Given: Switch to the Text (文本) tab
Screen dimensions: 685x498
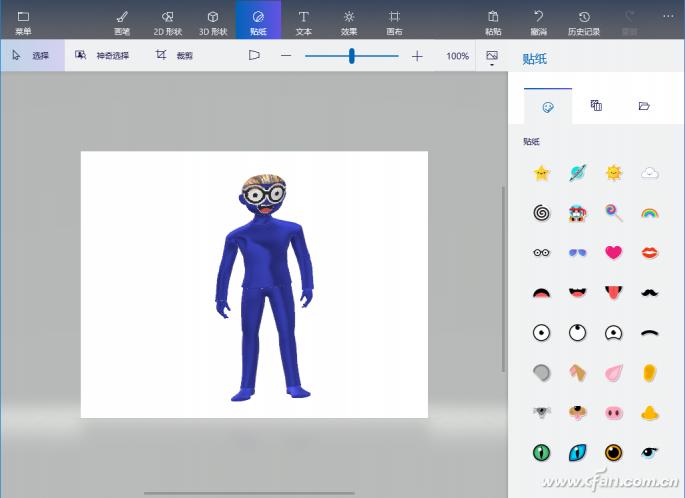Looking at the screenshot, I should click(303, 21).
